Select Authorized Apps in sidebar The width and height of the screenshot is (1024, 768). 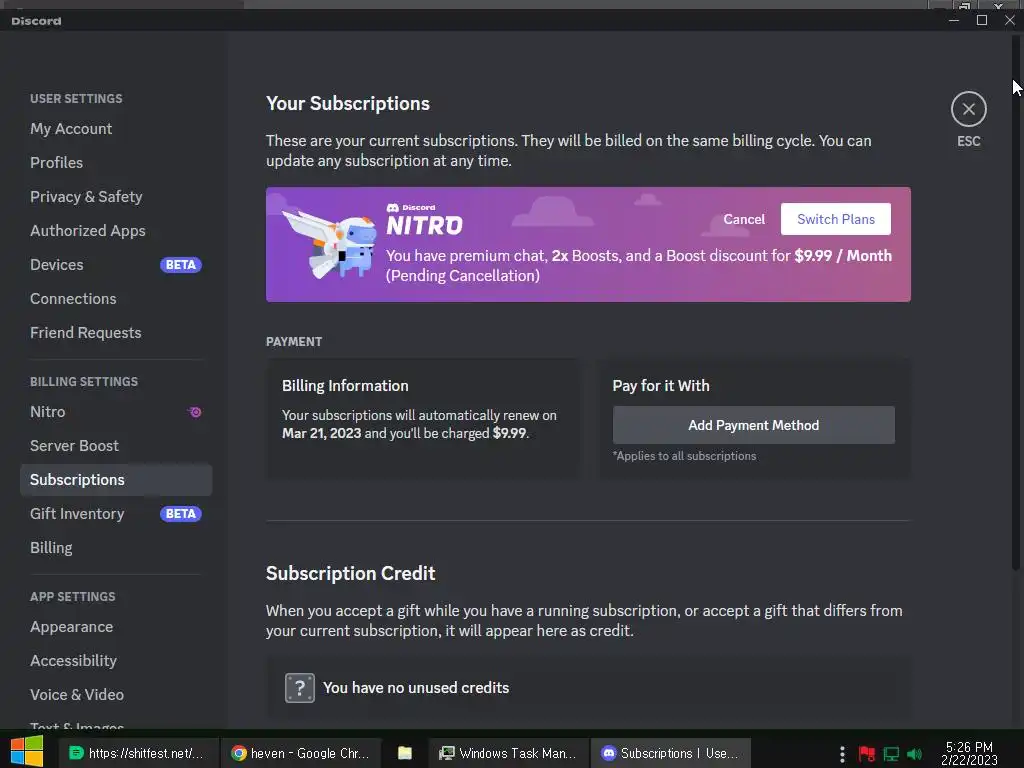(x=88, y=231)
